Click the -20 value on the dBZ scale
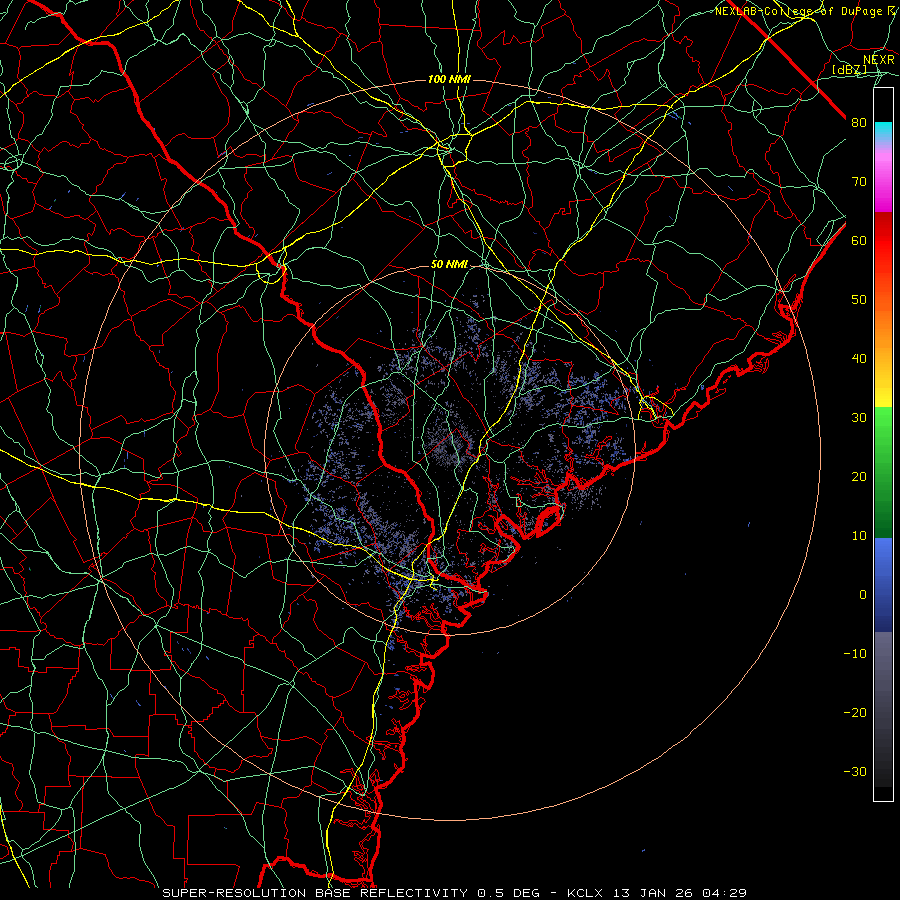Screen dimensions: 900x900 pos(855,713)
